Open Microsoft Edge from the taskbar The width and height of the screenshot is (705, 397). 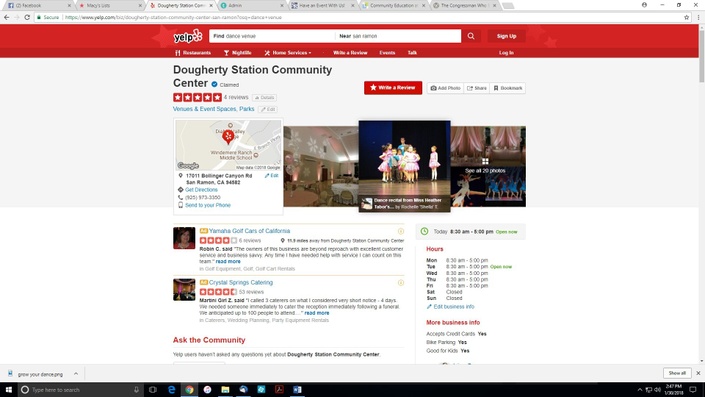coord(171,389)
